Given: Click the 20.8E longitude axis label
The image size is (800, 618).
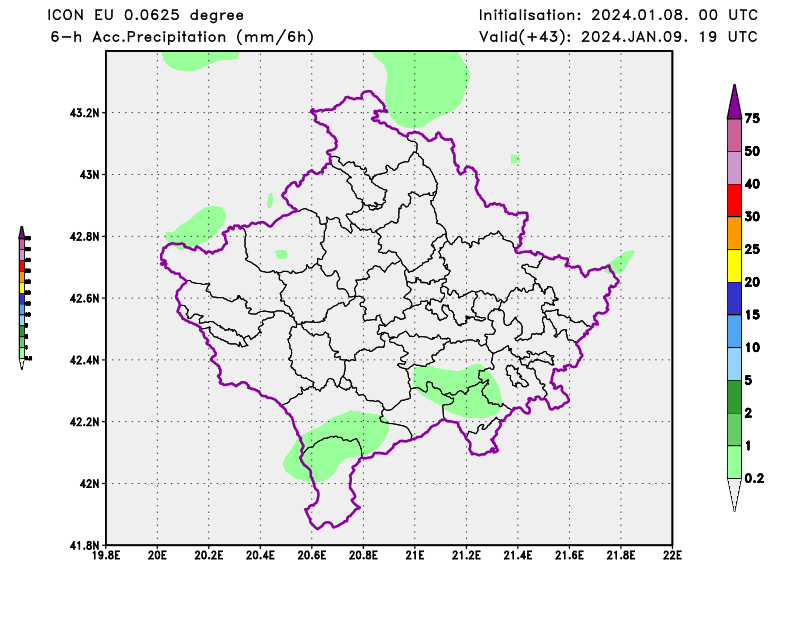Looking at the screenshot, I should 363,555.
